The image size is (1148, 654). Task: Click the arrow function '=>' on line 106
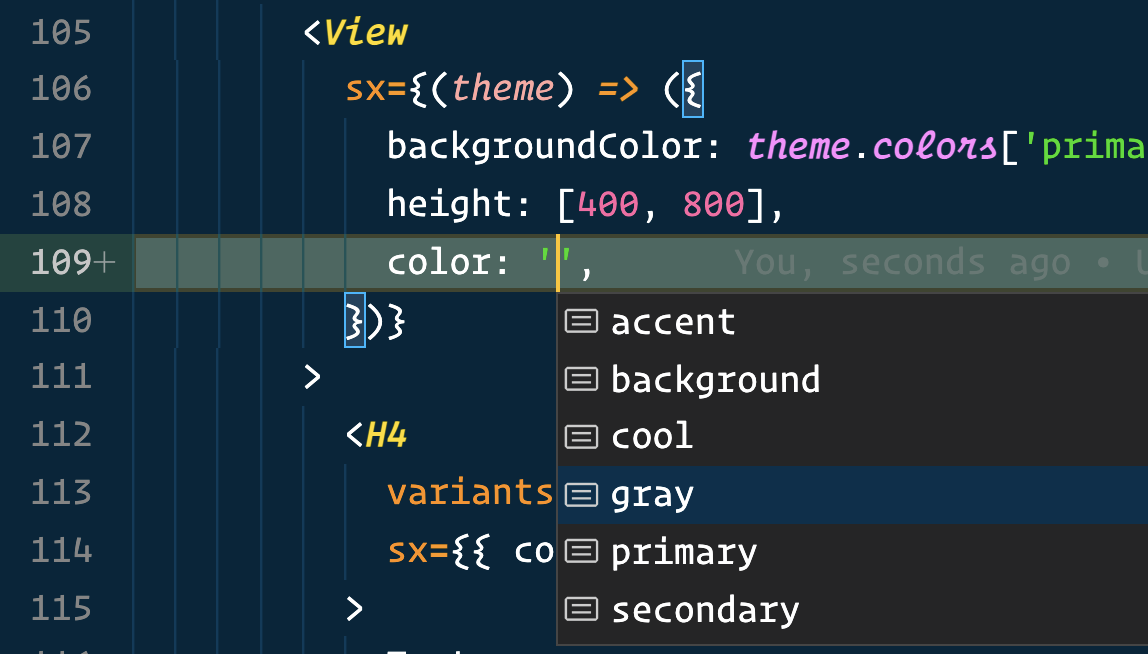coord(619,89)
